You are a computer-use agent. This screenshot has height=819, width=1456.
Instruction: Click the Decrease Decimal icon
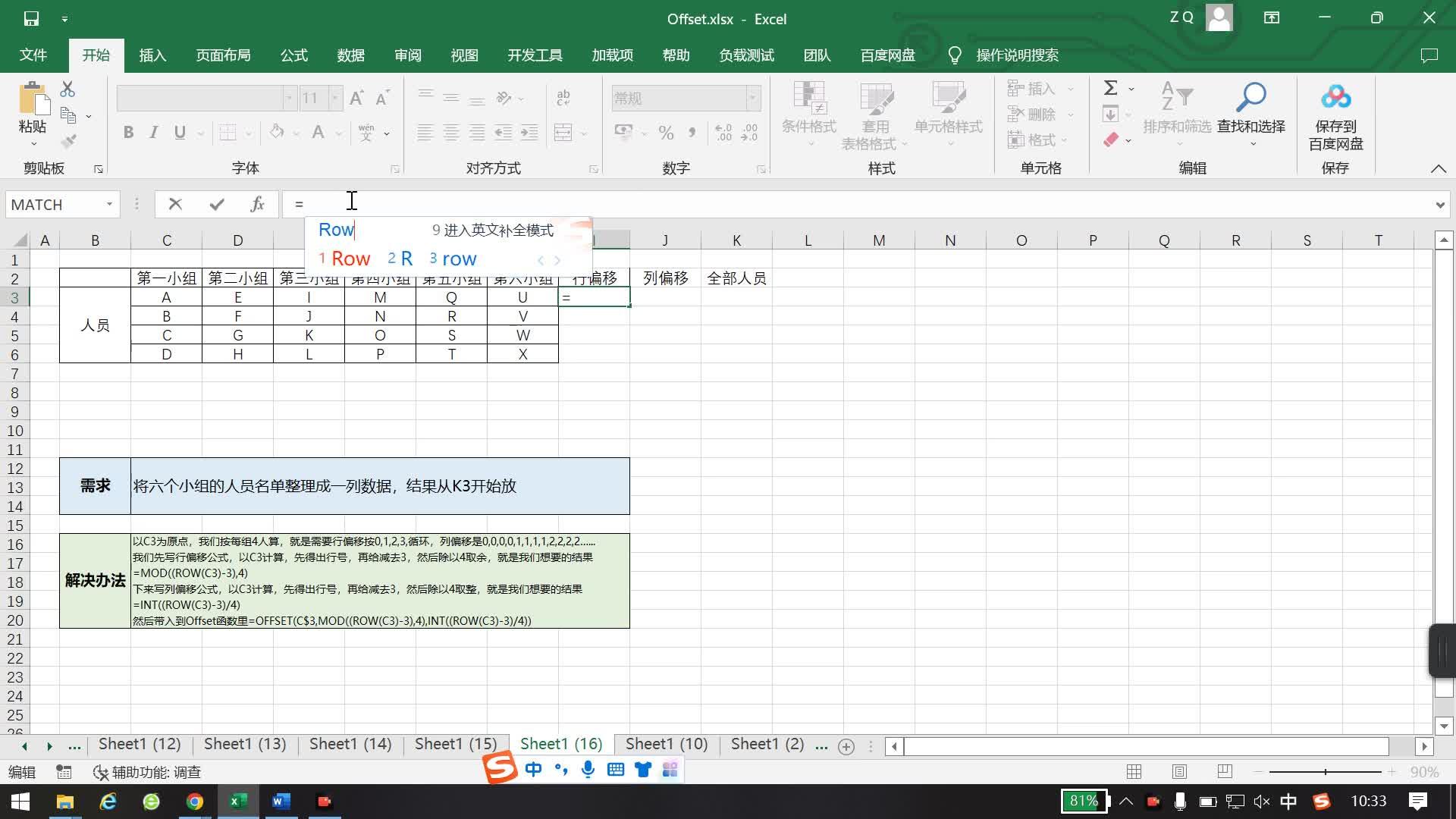click(749, 133)
